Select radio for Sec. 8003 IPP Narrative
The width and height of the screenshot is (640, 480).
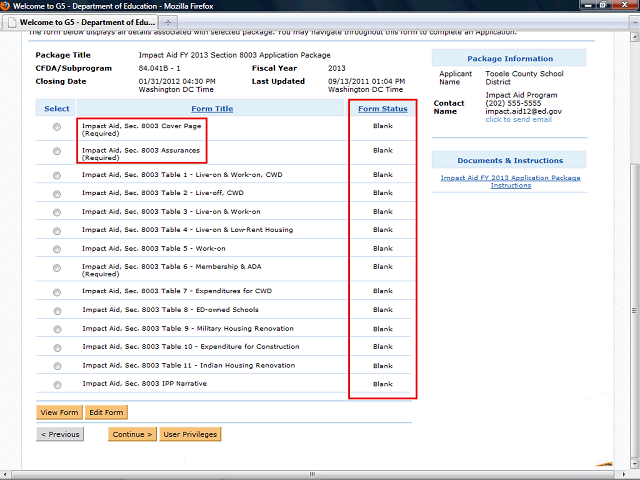(57, 384)
